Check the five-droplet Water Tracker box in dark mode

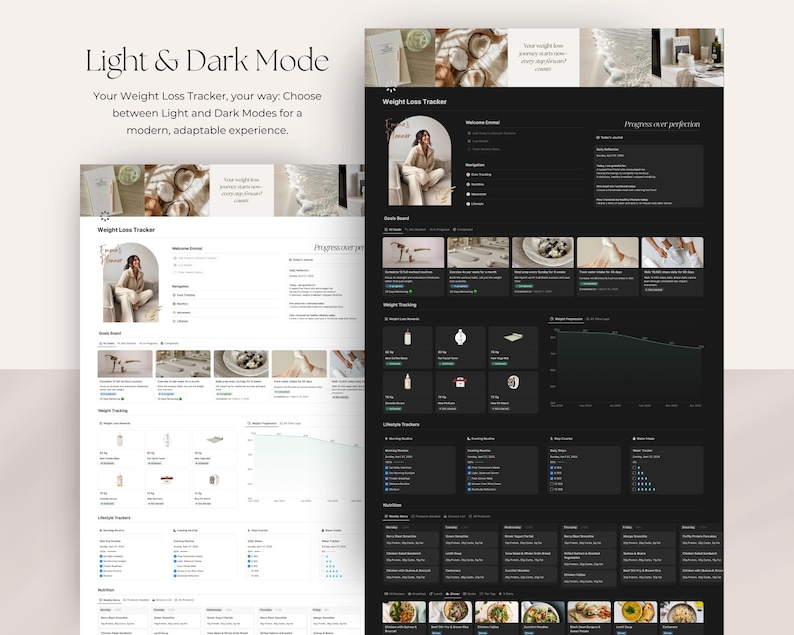(634, 489)
